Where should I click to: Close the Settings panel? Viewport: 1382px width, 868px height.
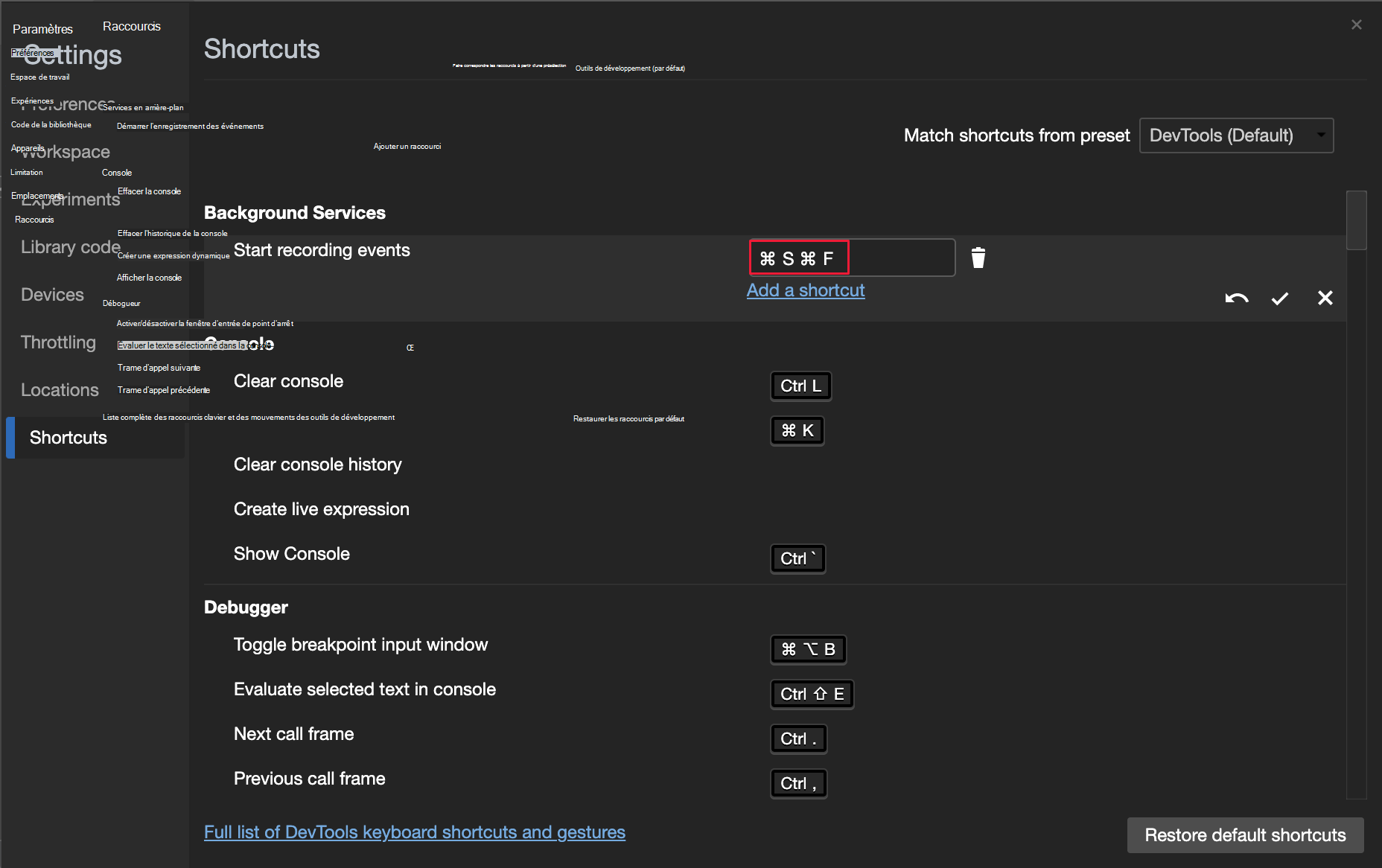pos(1357,25)
